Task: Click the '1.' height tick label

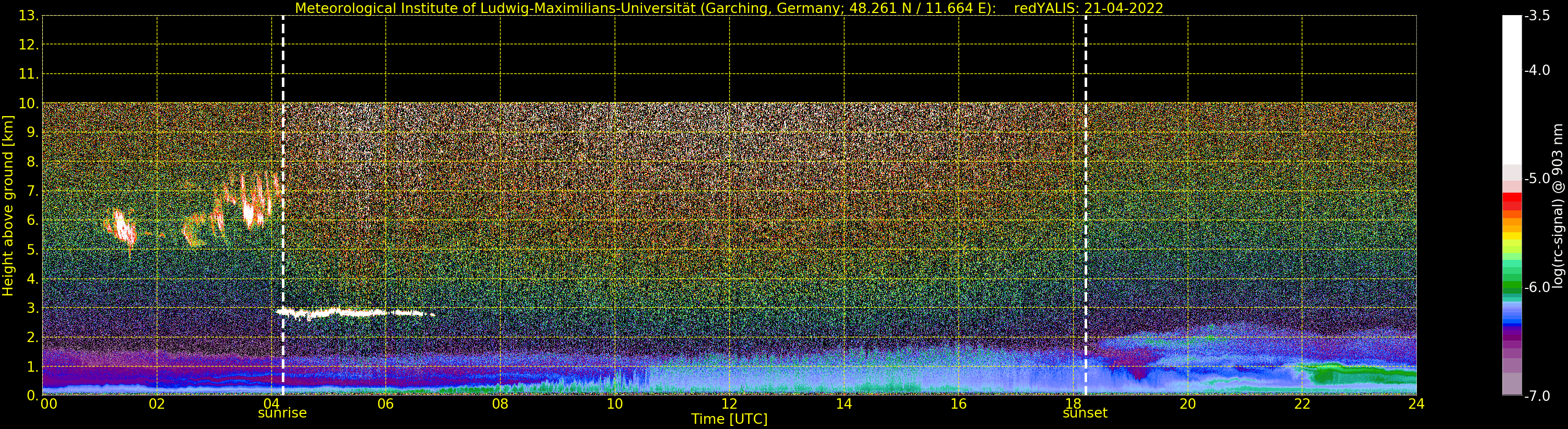Action: click(x=32, y=367)
